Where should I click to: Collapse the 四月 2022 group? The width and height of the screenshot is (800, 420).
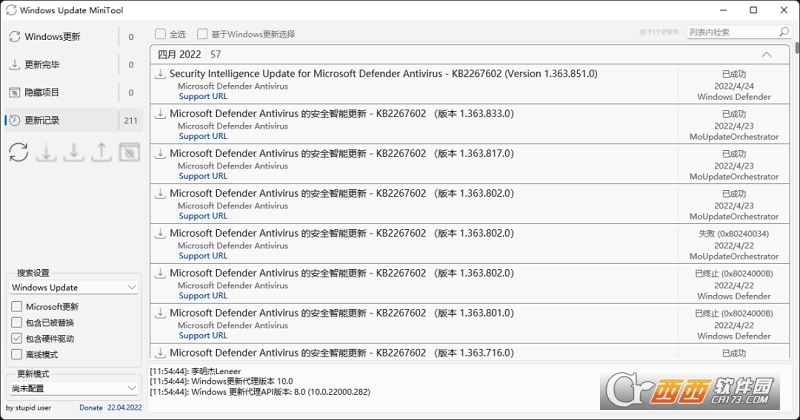click(x=766, y=55)
